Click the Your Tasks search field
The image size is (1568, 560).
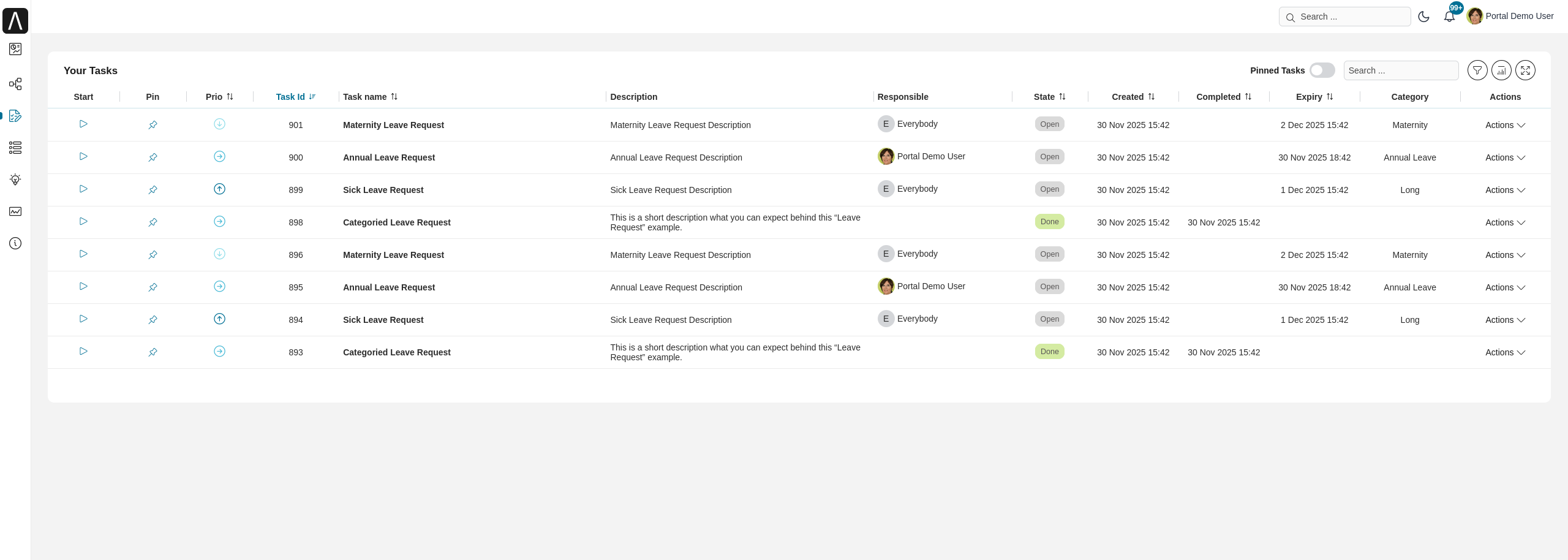[1400, 70]
